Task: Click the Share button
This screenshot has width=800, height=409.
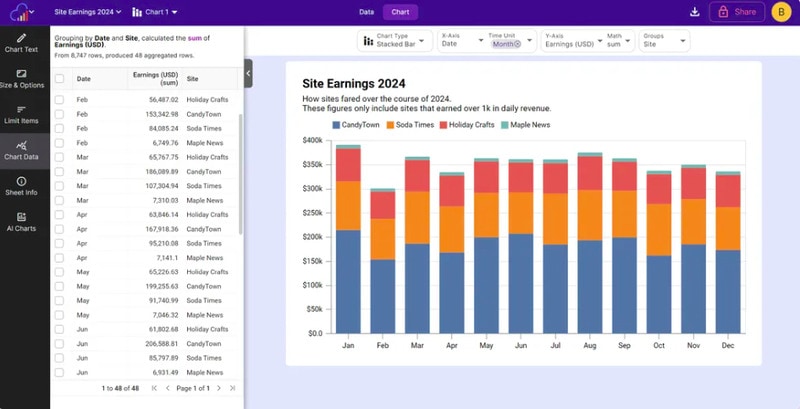Action: click(737, 12)
